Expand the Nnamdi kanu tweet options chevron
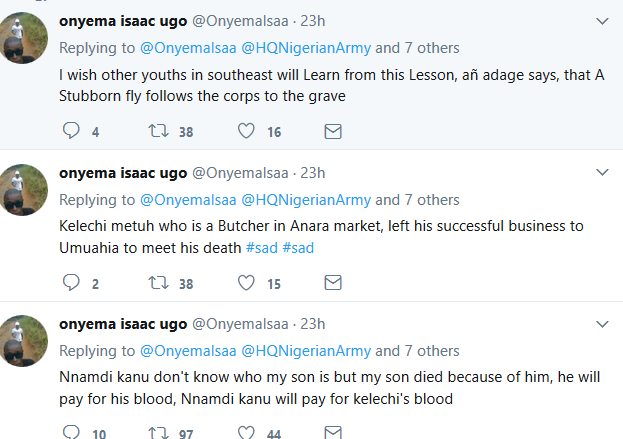The width and height of the screenshot is (623, 439). [x=602, y=324]
